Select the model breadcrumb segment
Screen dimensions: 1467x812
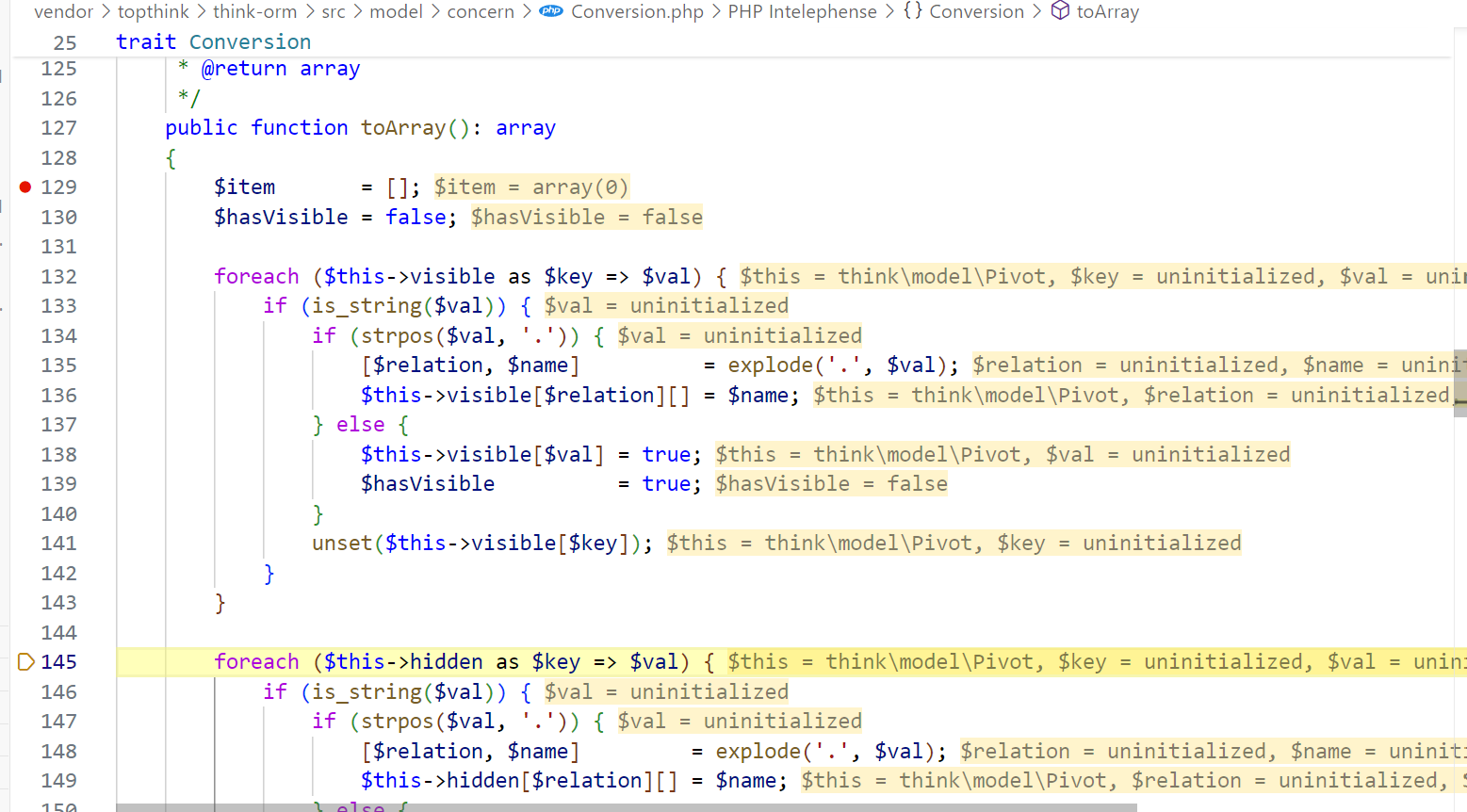[396, 11]
